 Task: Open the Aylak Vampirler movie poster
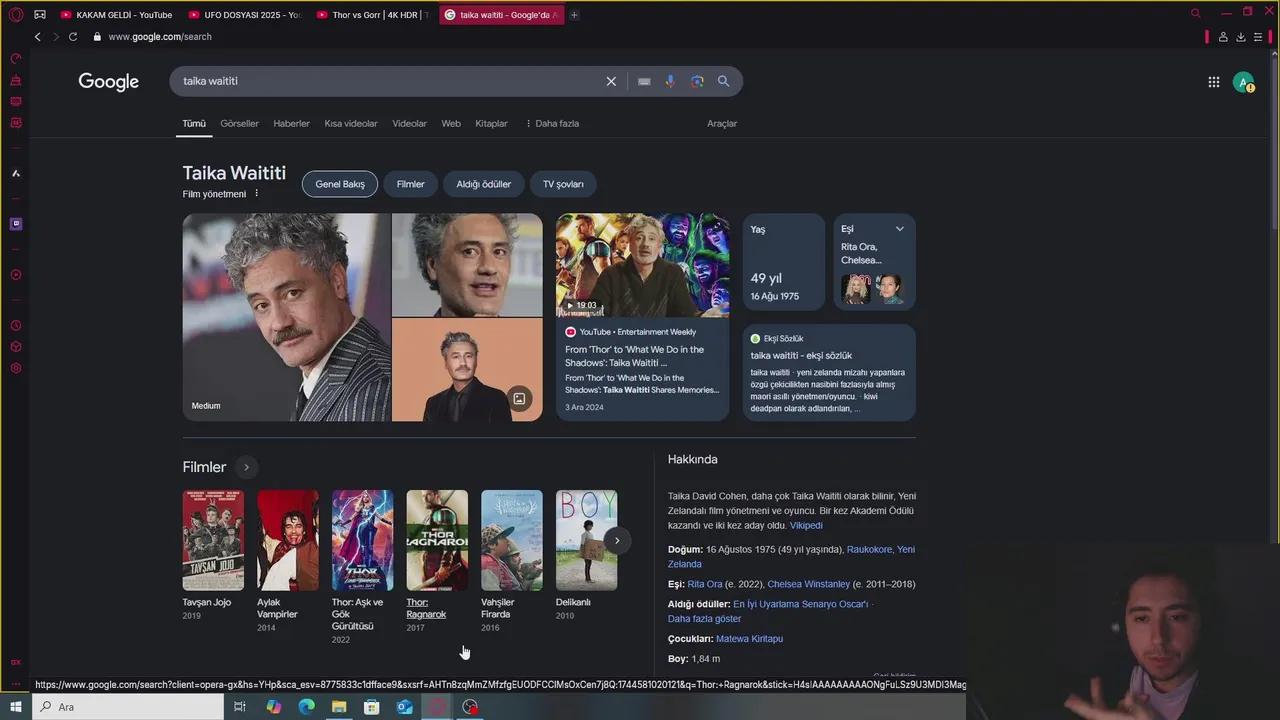click(288, 540)
